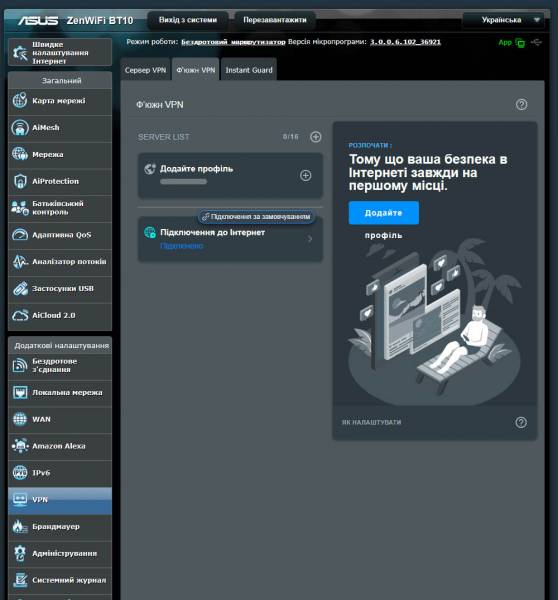
Task: Expand the Українська language dropdown
Action: tap(504, 20)
